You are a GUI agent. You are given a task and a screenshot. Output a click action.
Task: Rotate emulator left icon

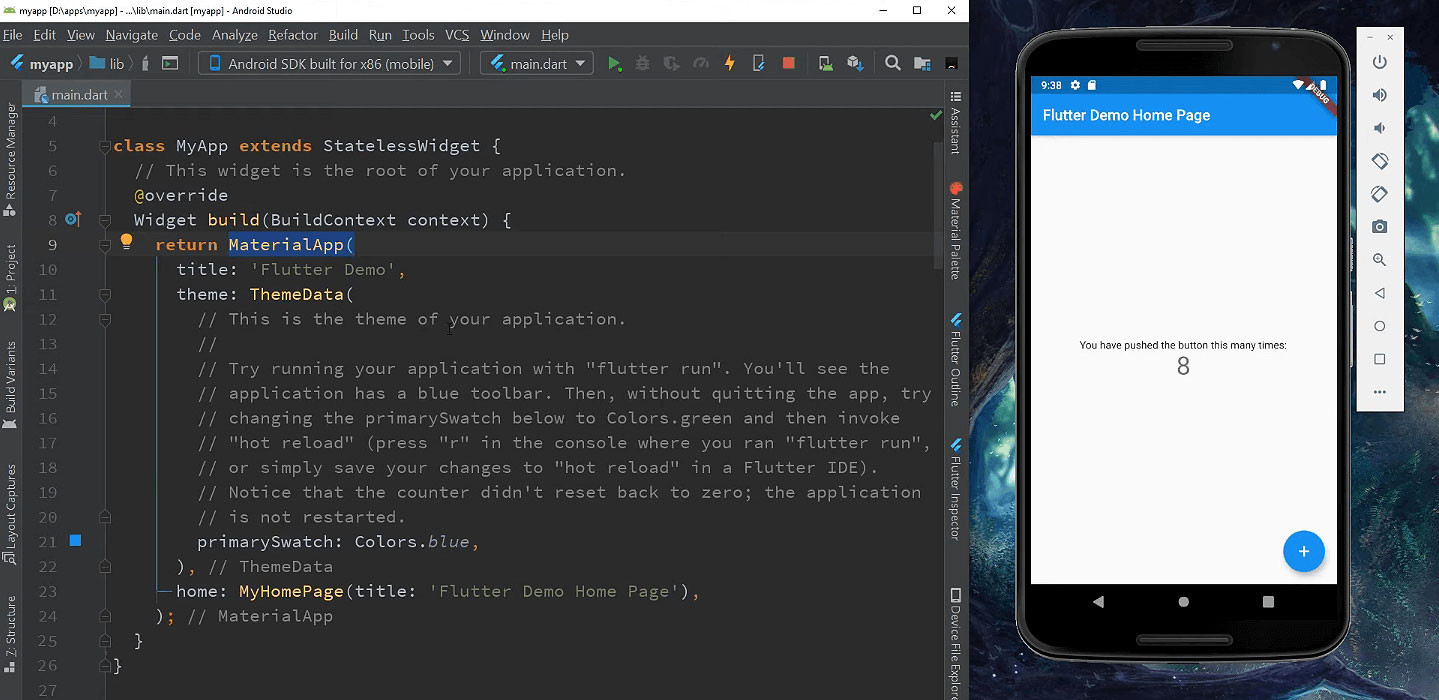point(1380,161)
